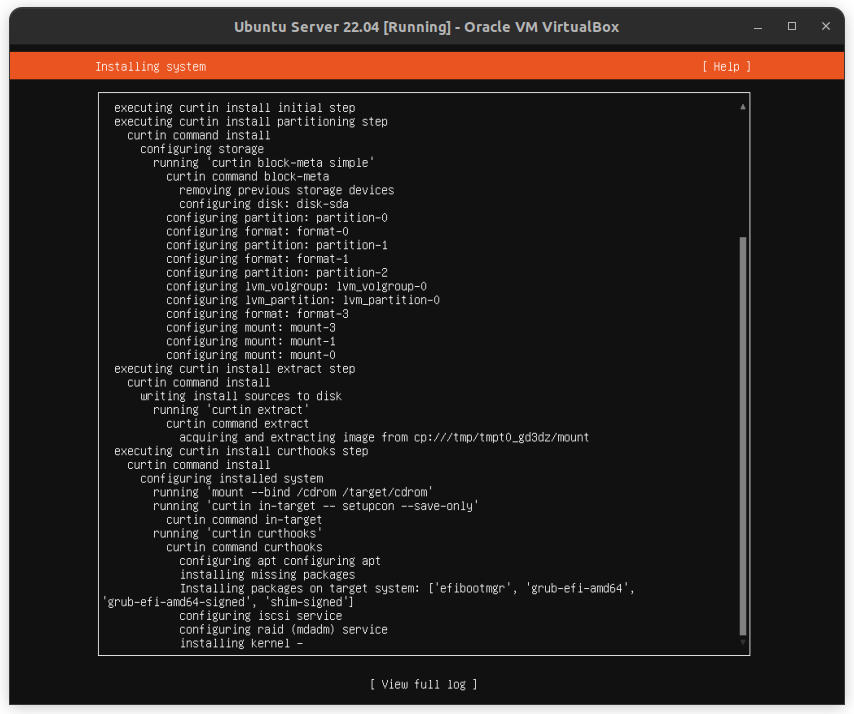Click 'configuring mount: mount-3' line
The width and height of the screenshot is (854, 714).
pyautogui.click(x=251, y=327)
